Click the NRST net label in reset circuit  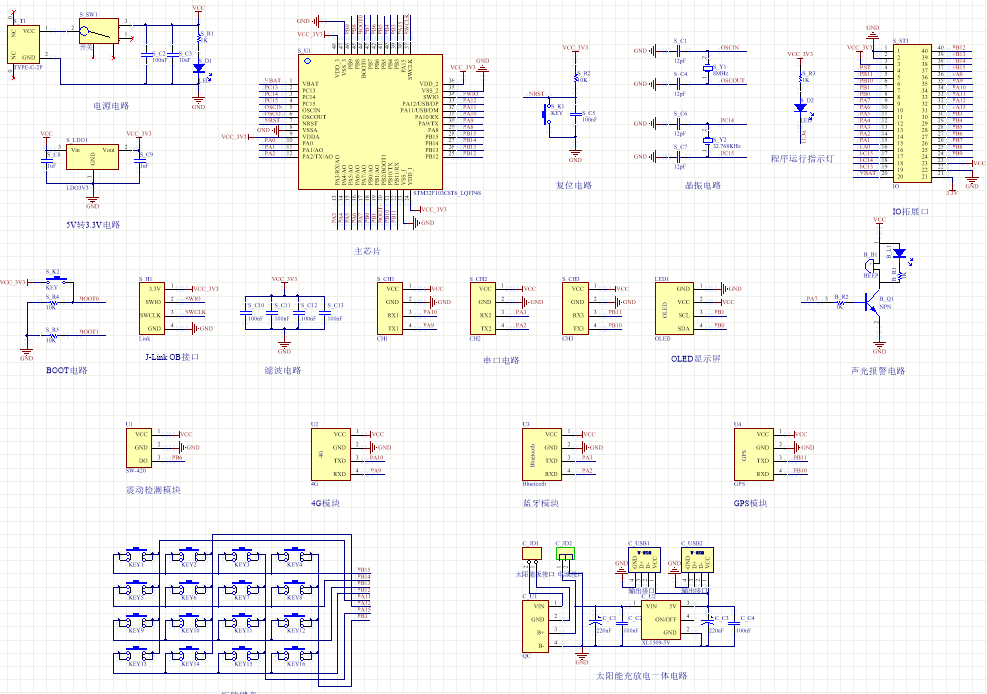coord(536,94)
